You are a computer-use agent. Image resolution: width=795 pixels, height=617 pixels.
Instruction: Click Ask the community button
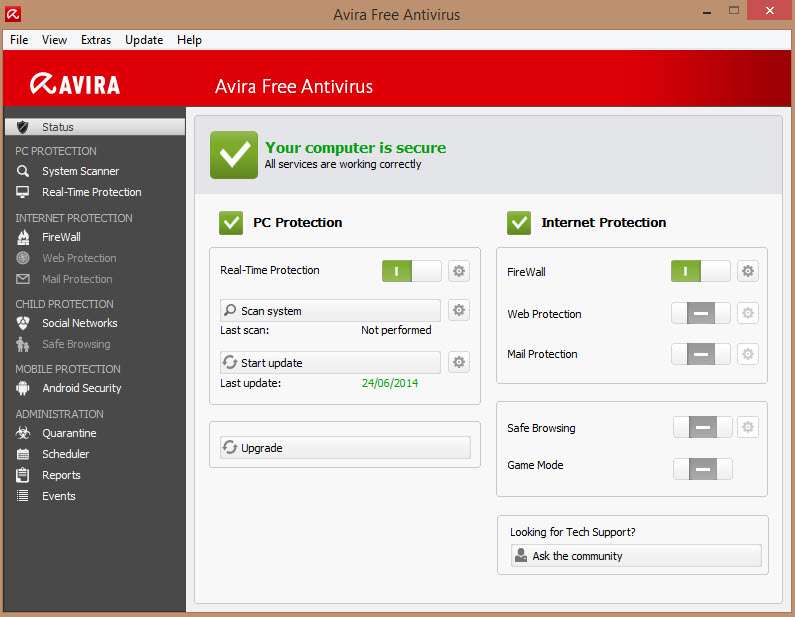point(636,556)
